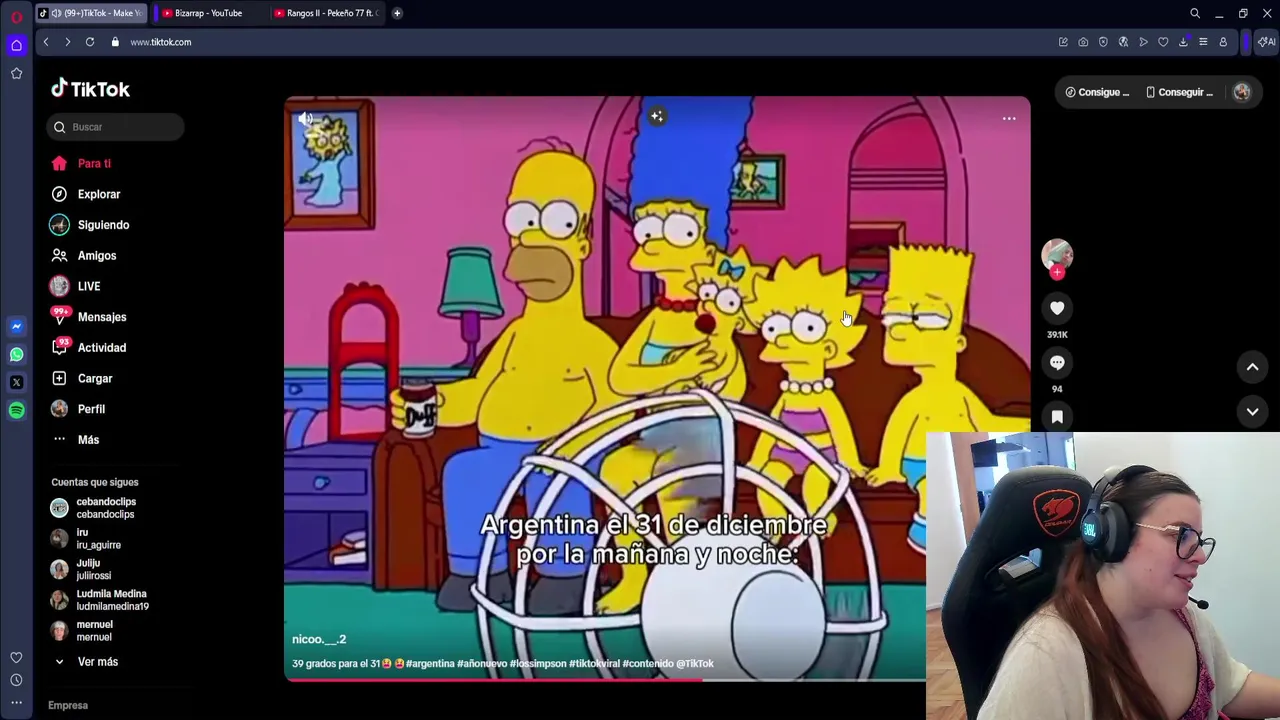The height and width of the screenshot is (720, 1280).
Task: Open Messenger in the Opera sidebar
Action: (16, 326)
